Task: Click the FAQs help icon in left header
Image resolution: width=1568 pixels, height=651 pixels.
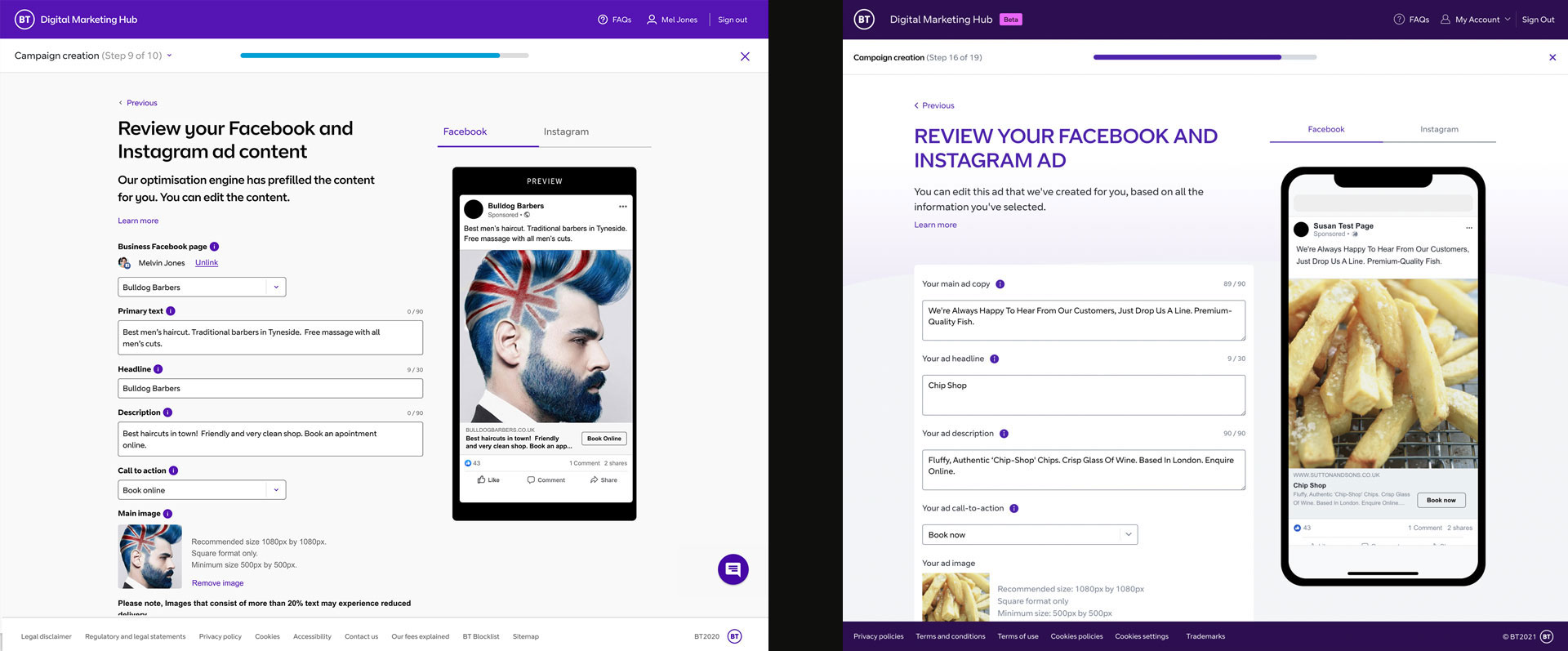Action: [x=603, y=20]
